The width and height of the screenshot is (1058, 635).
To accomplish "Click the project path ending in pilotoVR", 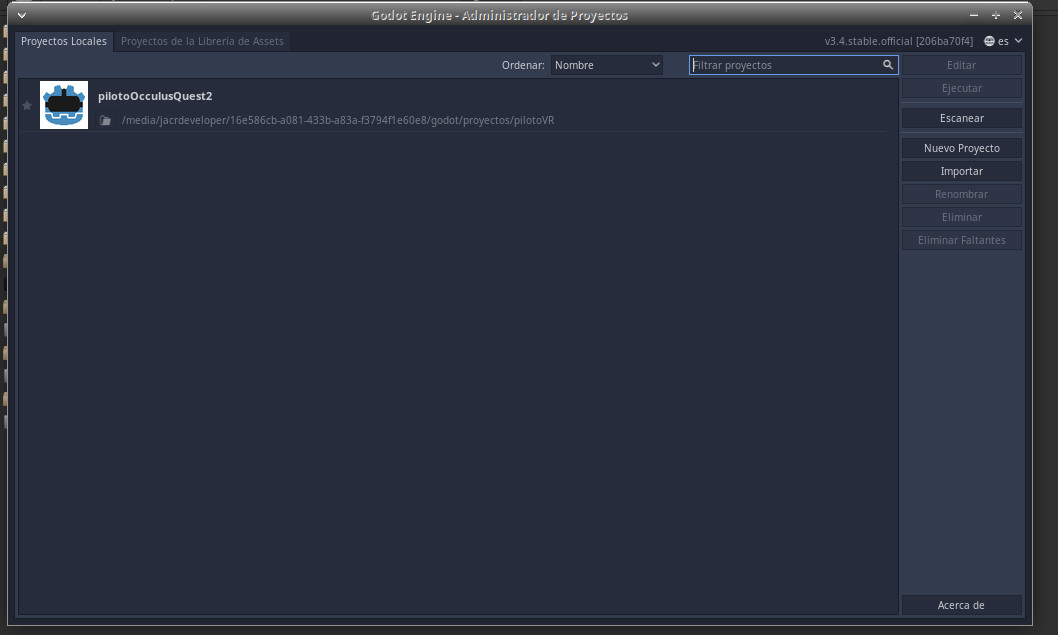I will tap(338, 120).
